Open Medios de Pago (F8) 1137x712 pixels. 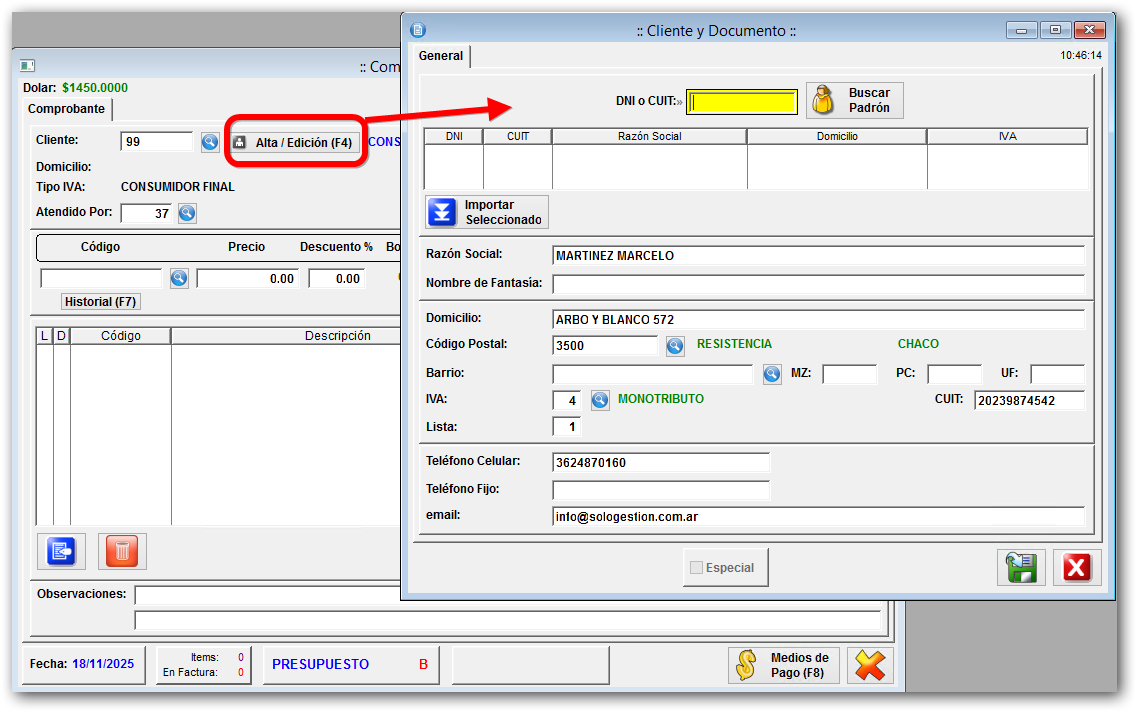click(783, 665)
